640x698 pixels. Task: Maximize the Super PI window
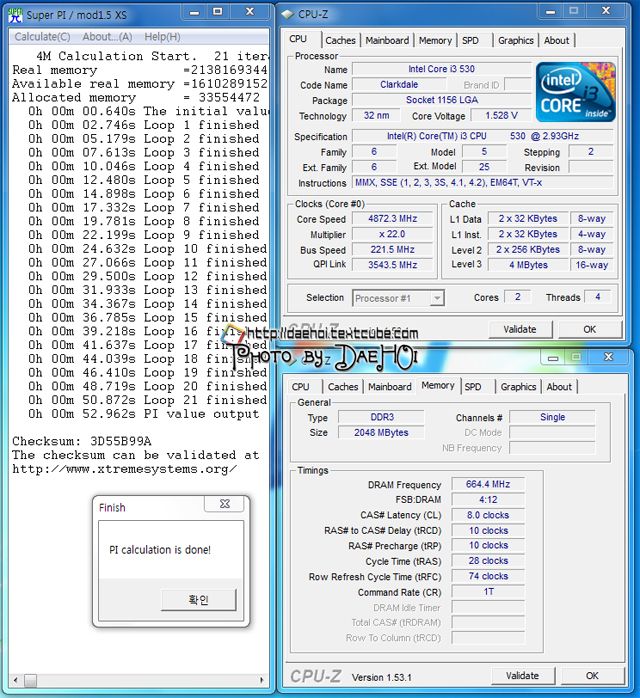(218, 12)
